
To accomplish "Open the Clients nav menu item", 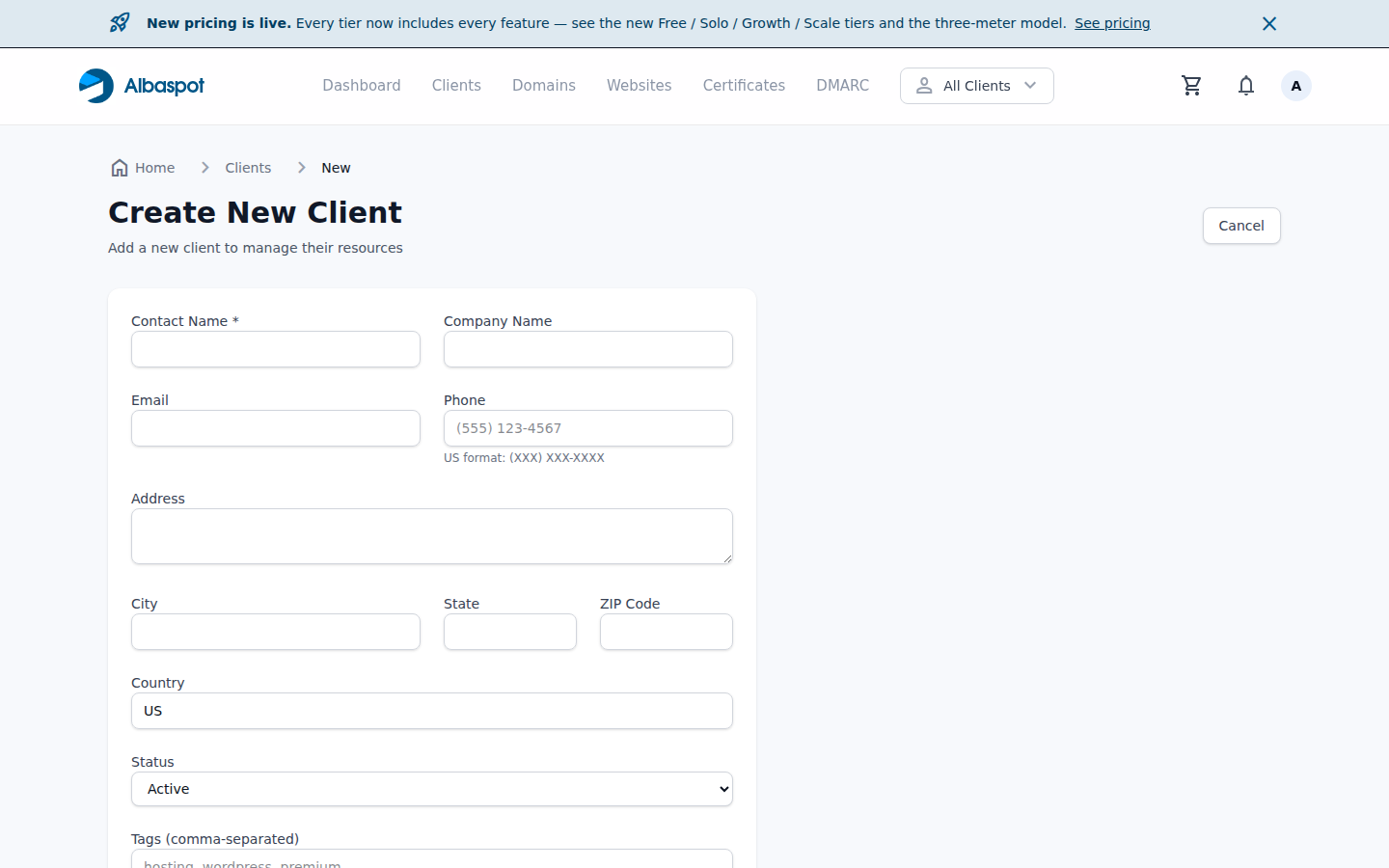I will coord(456,86).
